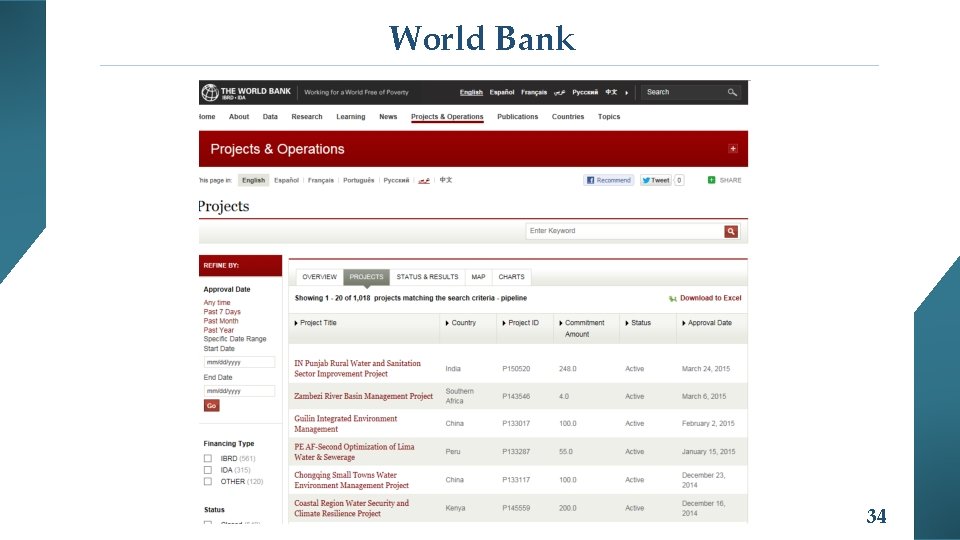Switch to the Charts tab
Screen dimensions: 960x540
point(511,277)
